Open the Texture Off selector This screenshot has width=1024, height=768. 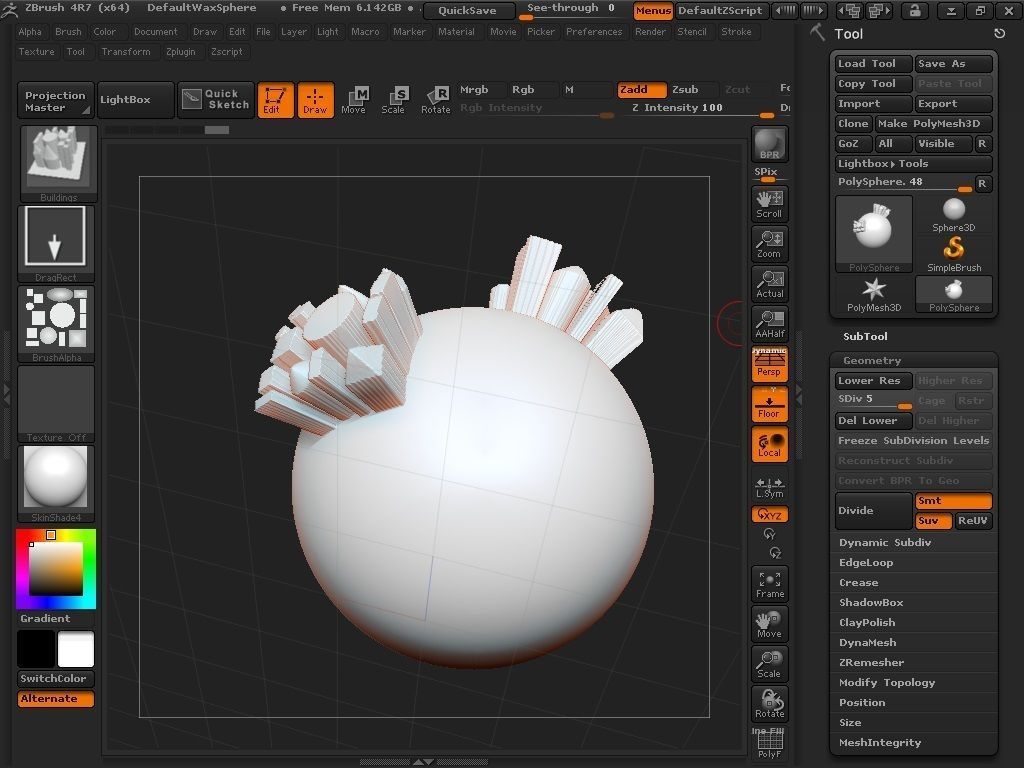pyautogui.click(x=56, y=404)
